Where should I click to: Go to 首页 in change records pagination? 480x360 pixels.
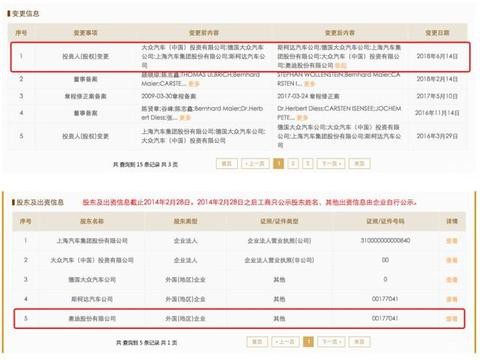point(227,164)
